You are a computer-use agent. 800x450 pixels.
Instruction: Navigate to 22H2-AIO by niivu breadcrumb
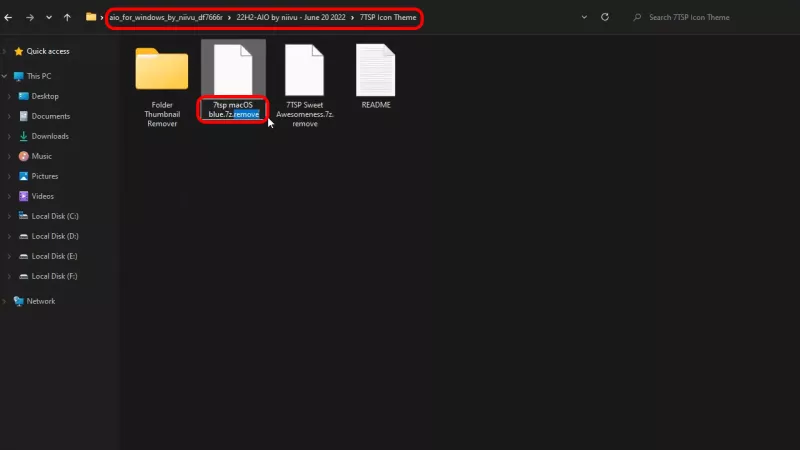(291, 17)
